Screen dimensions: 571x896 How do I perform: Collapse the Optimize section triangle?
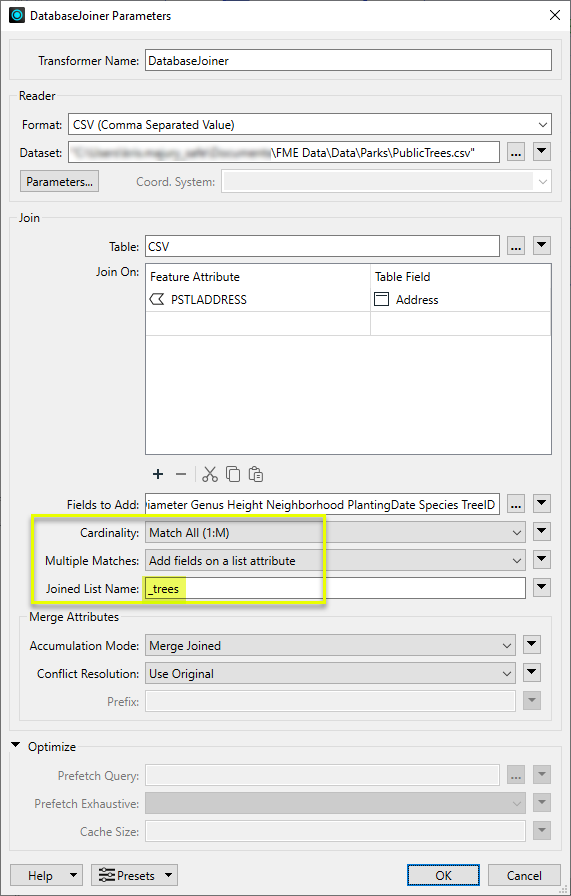pyautogui.click(x=16, y=746)
